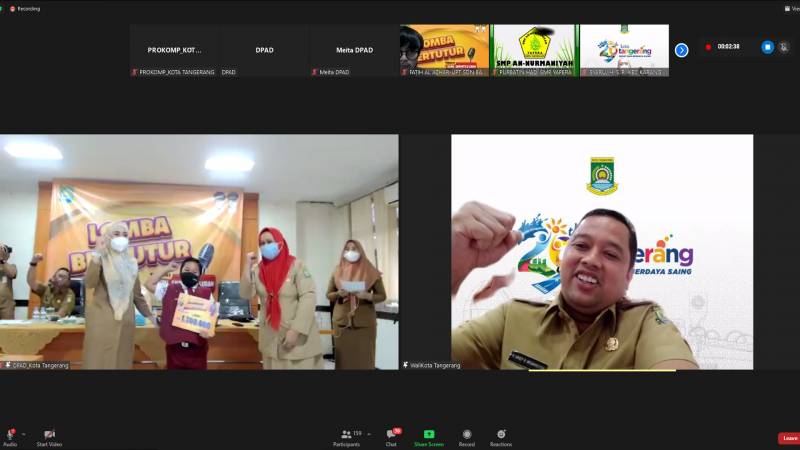Turn on camera with Start Video
This screenshot has width=800, height=450.
tap(49, 435)
